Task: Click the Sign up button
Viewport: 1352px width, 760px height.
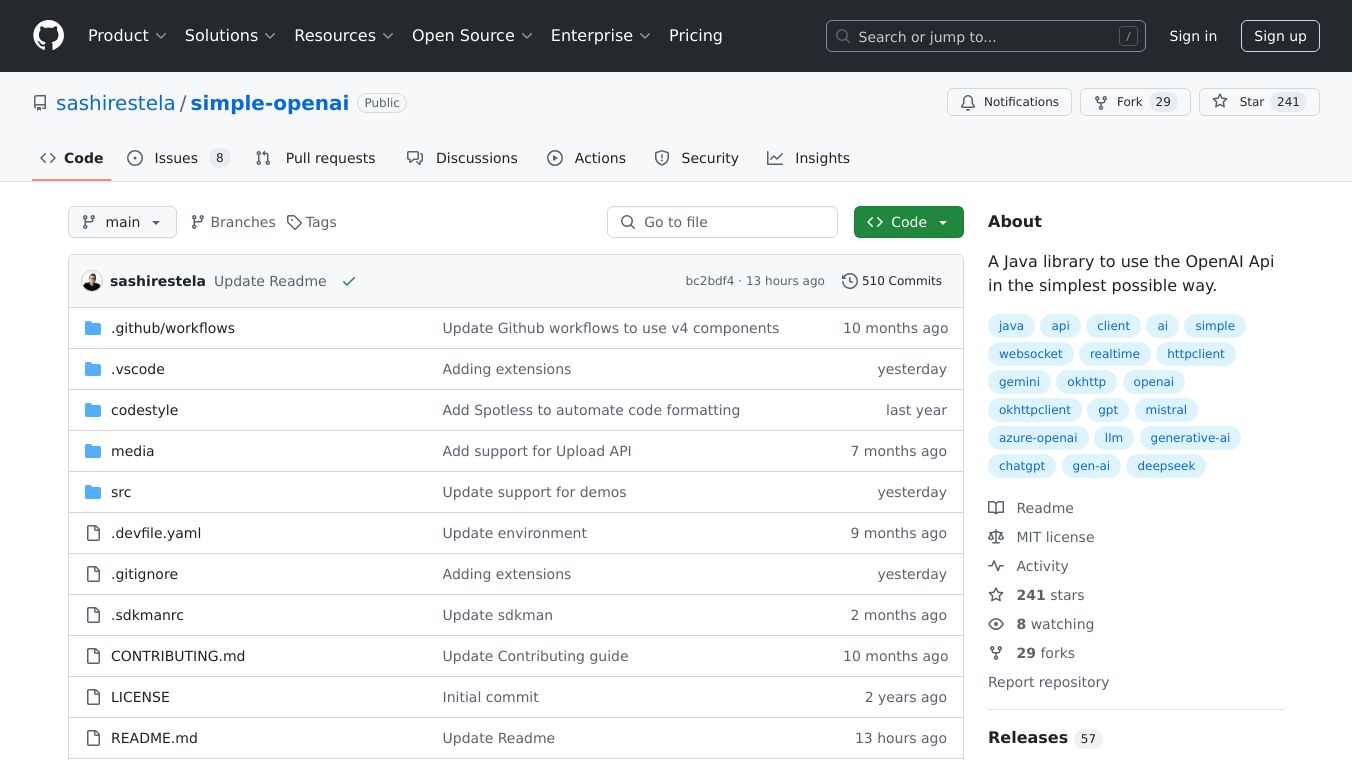Action: (x=1280, y=36)
